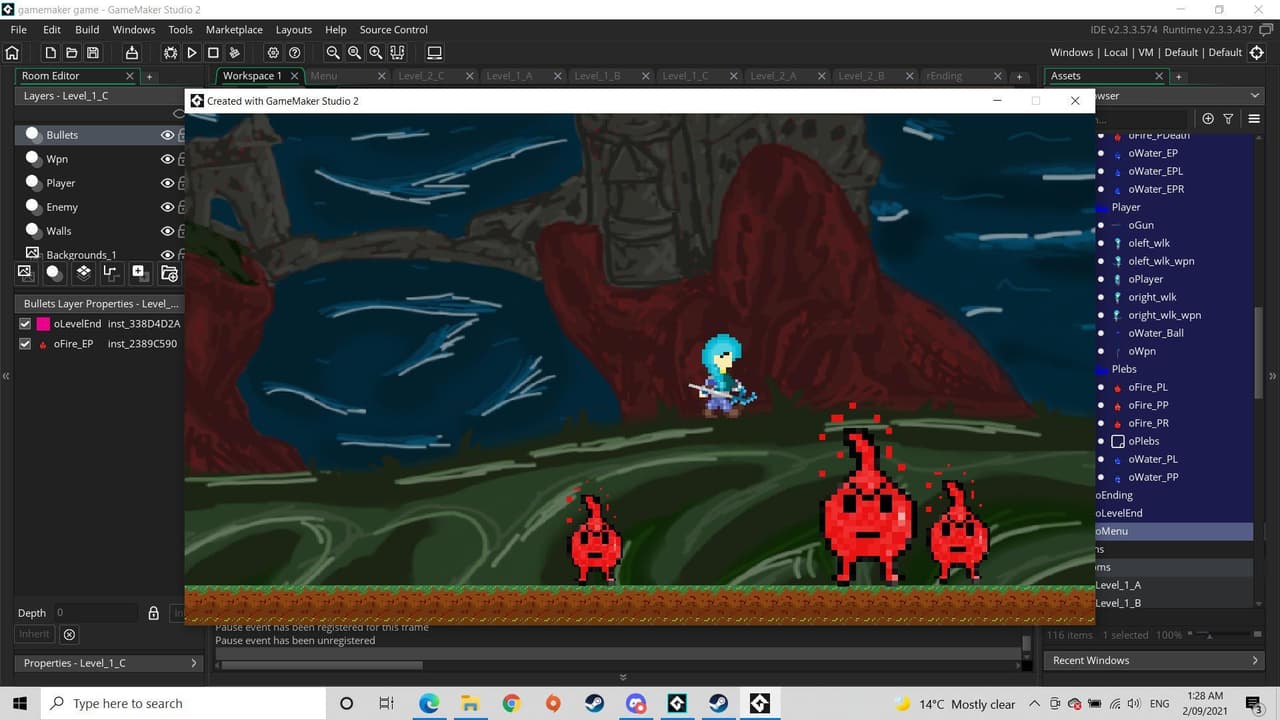Toggle the depth lock icon
The height and width of the screenshot is (720, 1280).
pyautogui.click(x=153, y=613)
